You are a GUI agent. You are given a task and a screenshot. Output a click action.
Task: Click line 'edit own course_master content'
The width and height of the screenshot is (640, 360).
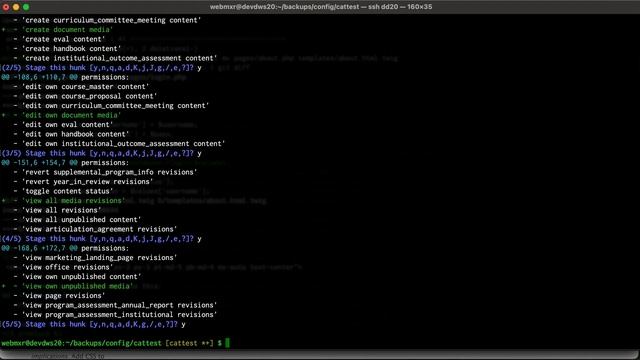tap(81, 87)
